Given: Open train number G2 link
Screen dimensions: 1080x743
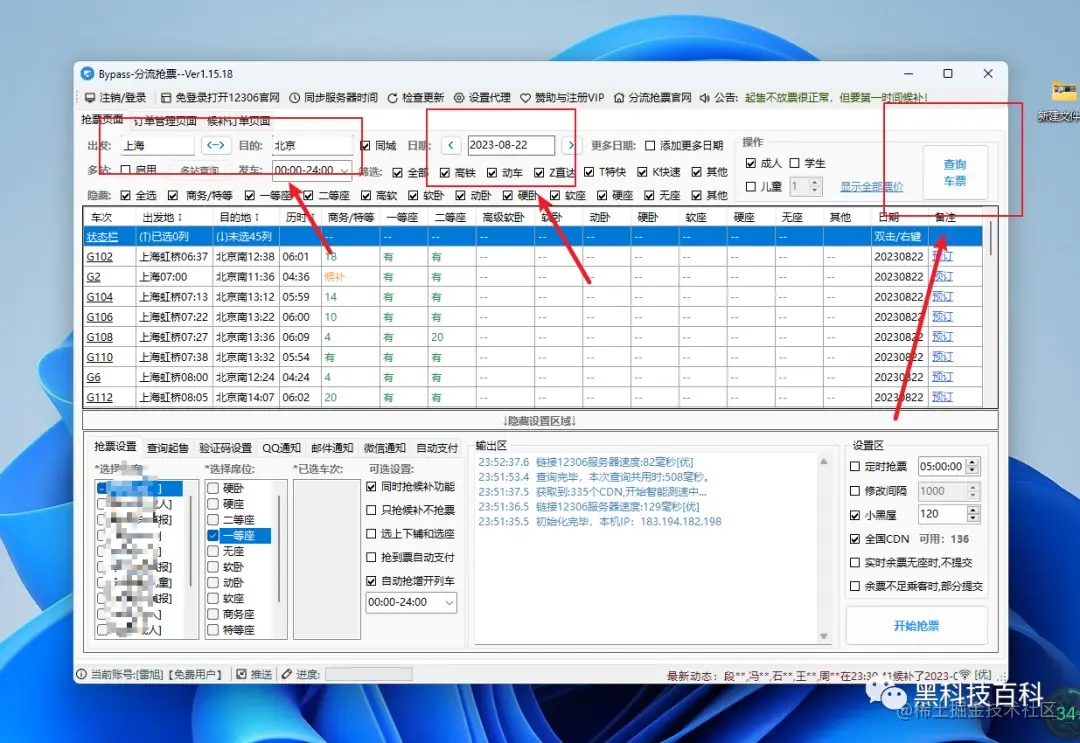Looking at the screenshot, I should 94,277.
